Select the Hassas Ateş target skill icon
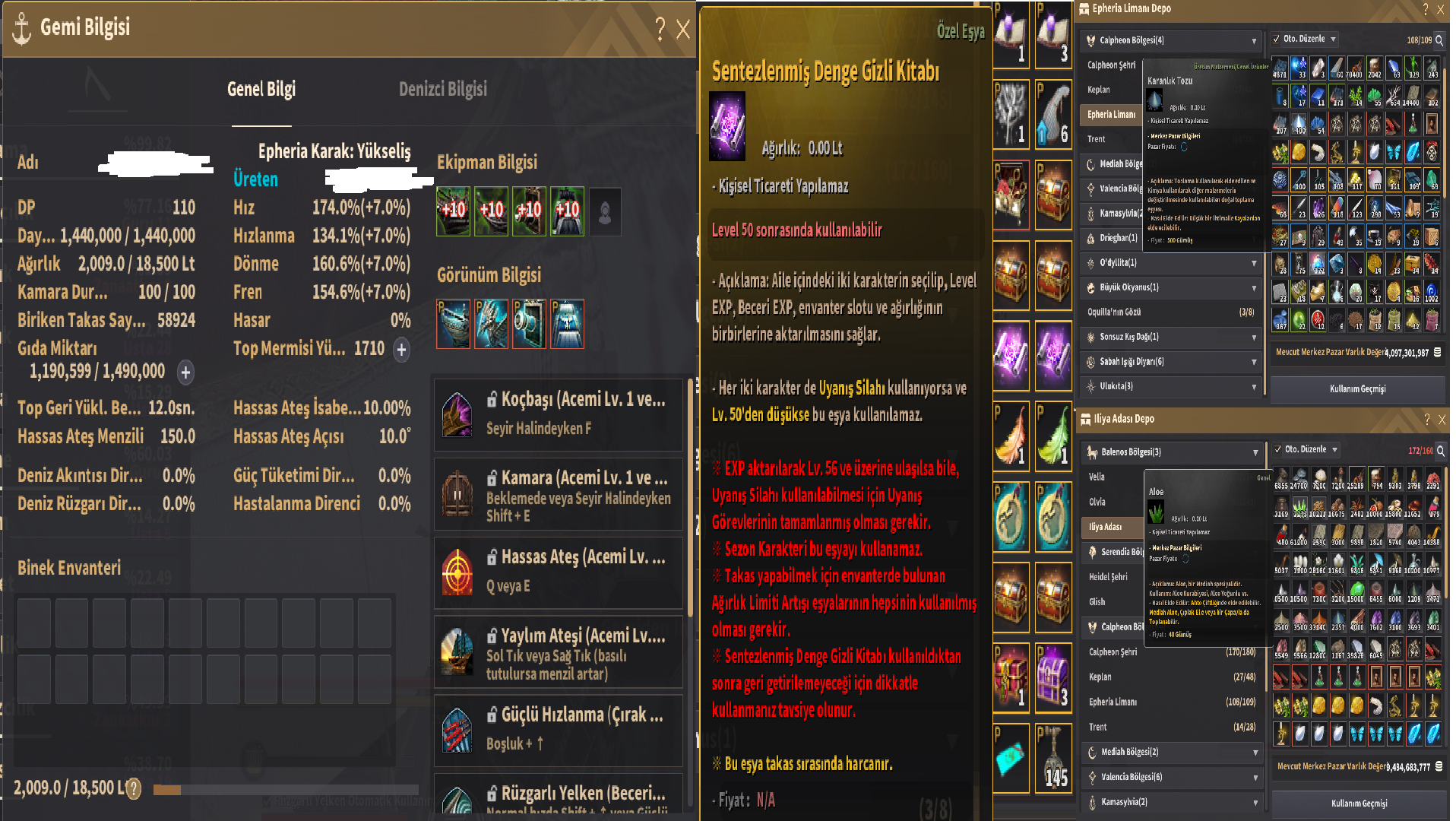Viewport: 1456px width, 821px height. [457, 573]
